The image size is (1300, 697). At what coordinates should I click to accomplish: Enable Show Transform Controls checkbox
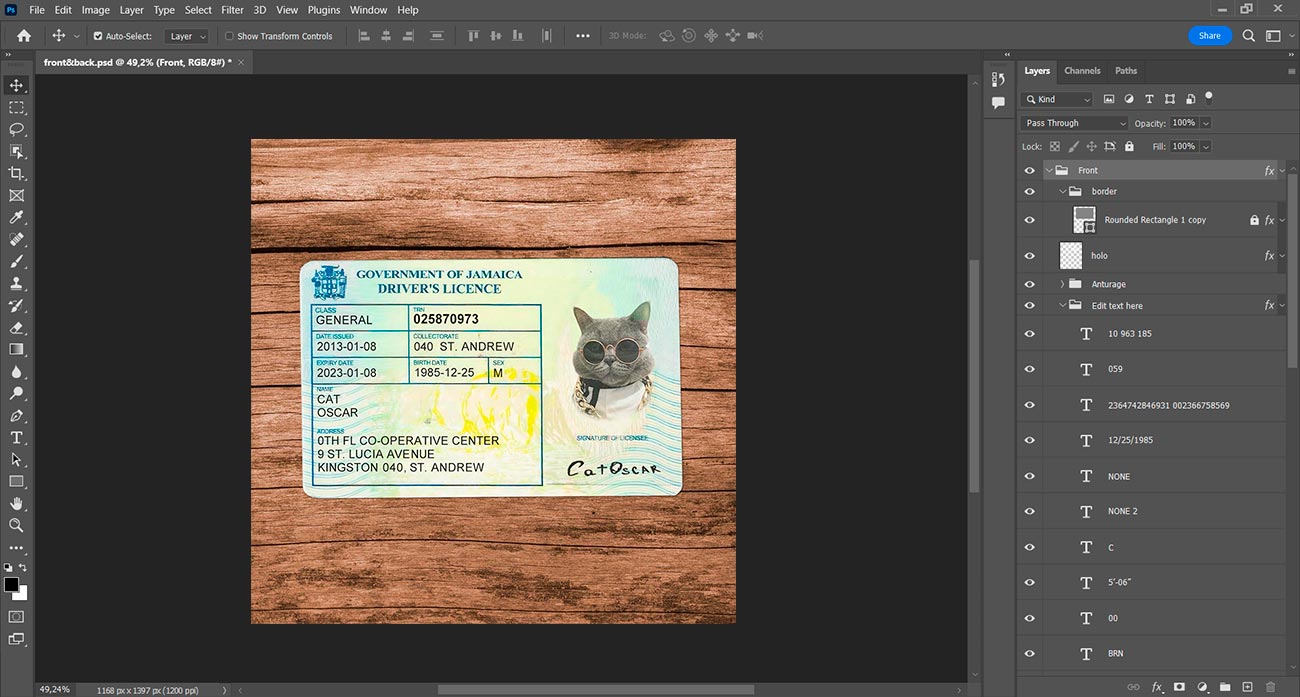[x=230, y=36]
